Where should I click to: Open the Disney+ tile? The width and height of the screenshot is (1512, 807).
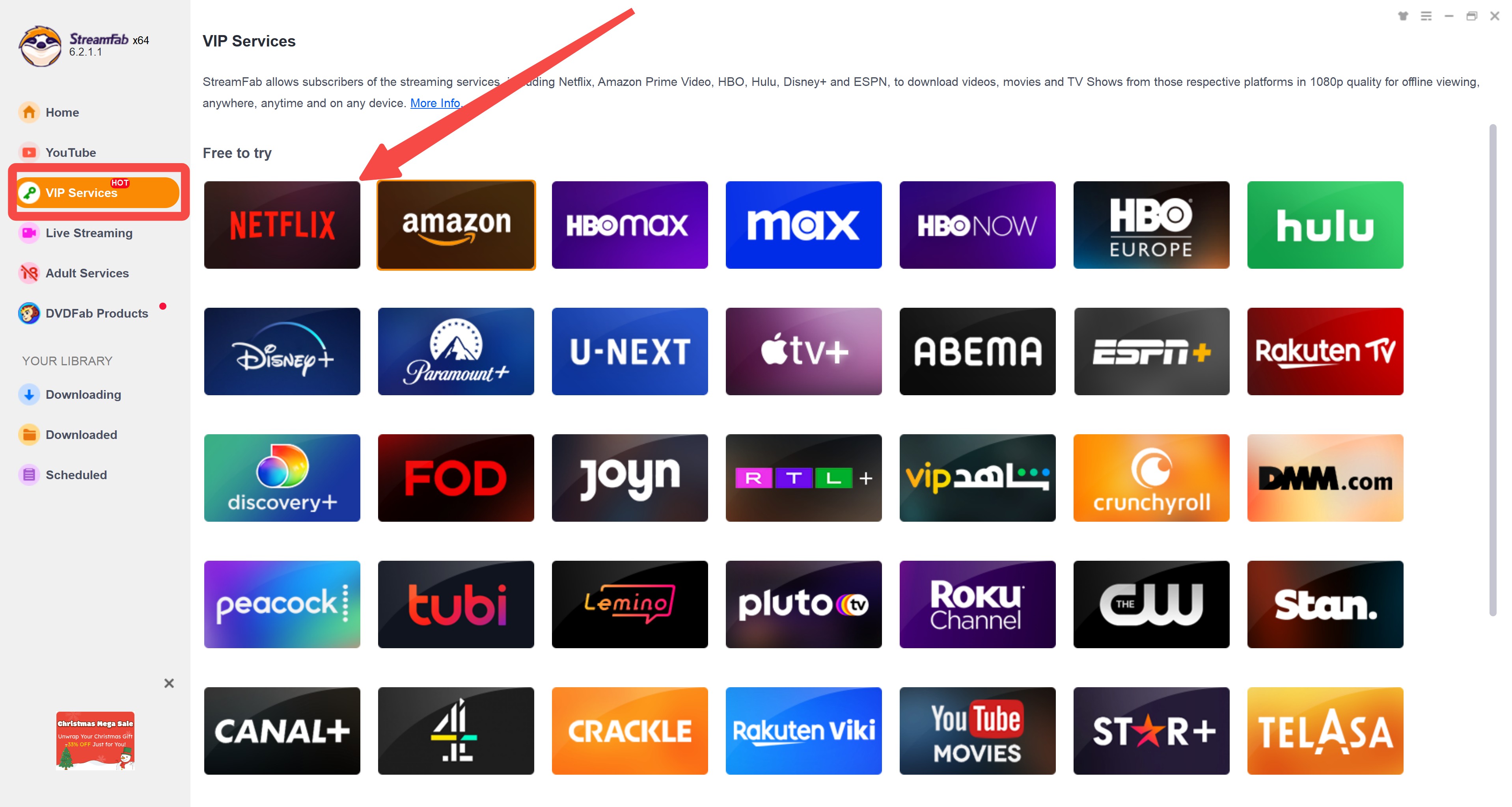tap(282, 351)
